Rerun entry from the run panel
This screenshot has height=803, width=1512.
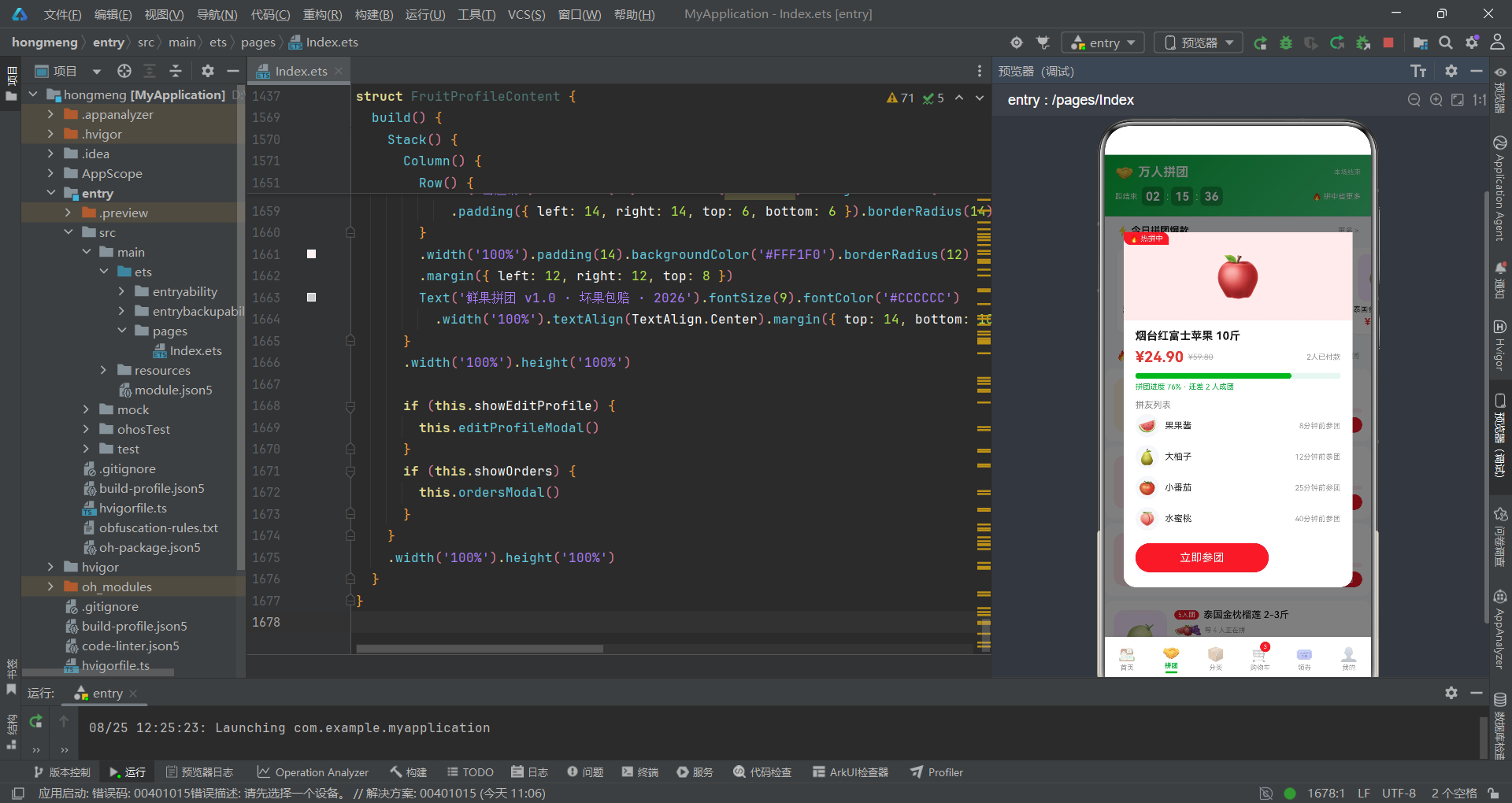36,721
